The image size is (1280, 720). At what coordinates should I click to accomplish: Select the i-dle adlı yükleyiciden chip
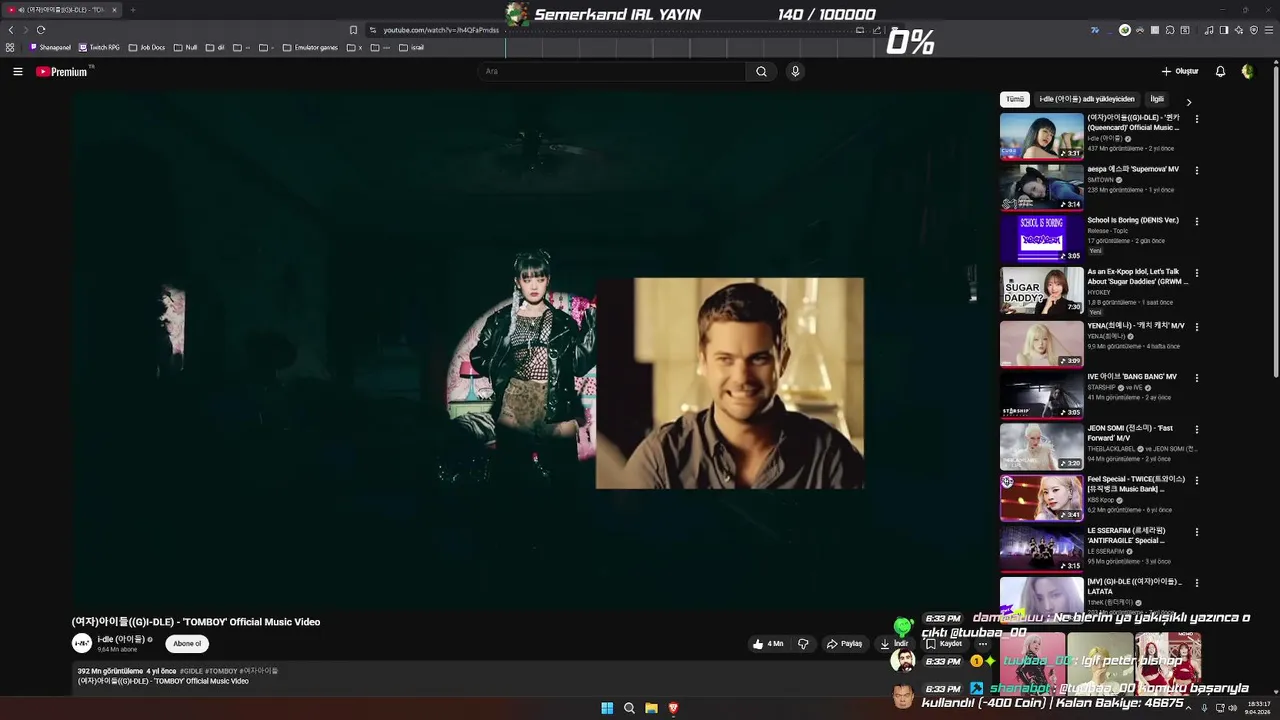1087,99
